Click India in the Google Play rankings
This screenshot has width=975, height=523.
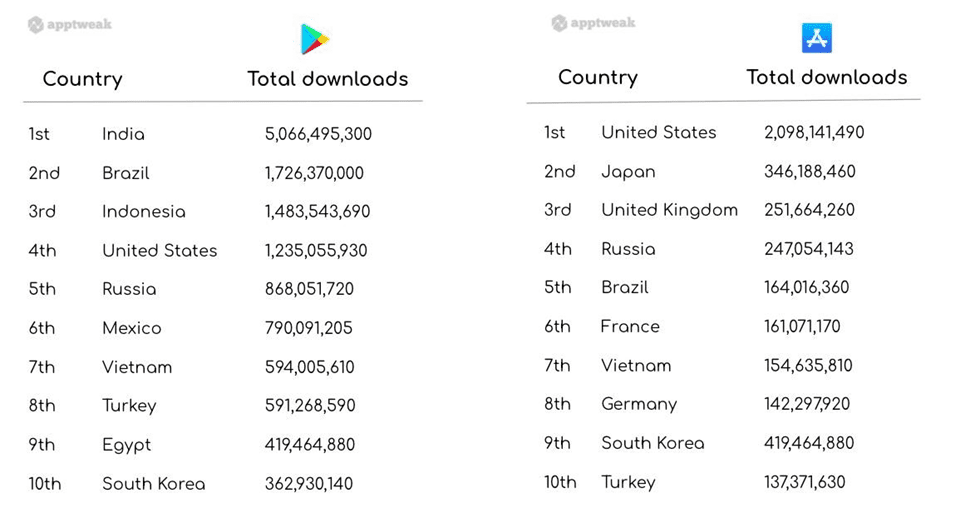click(x=123, y=134)
